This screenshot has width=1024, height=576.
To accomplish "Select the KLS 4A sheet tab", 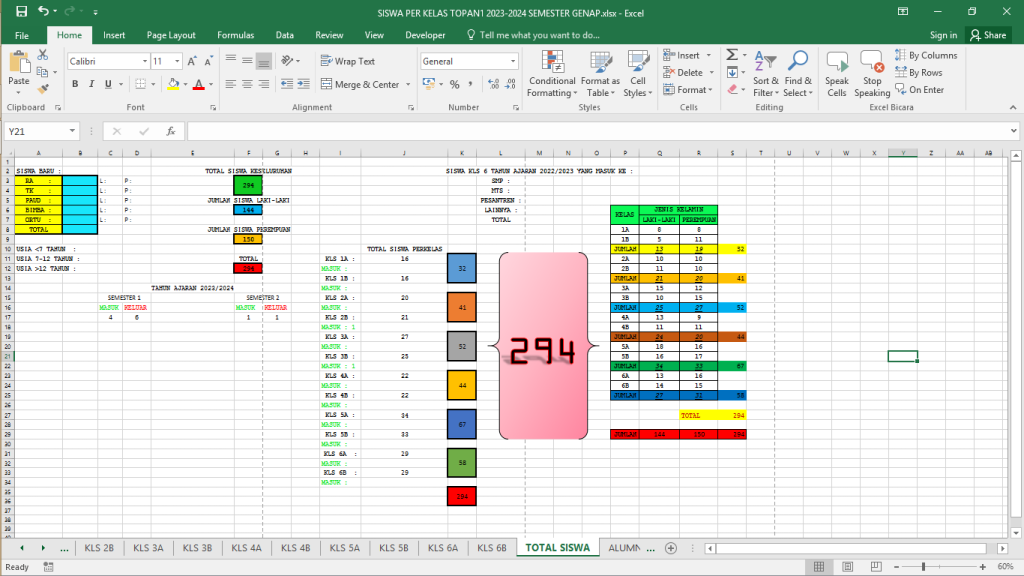I will (x=246, y=548).
